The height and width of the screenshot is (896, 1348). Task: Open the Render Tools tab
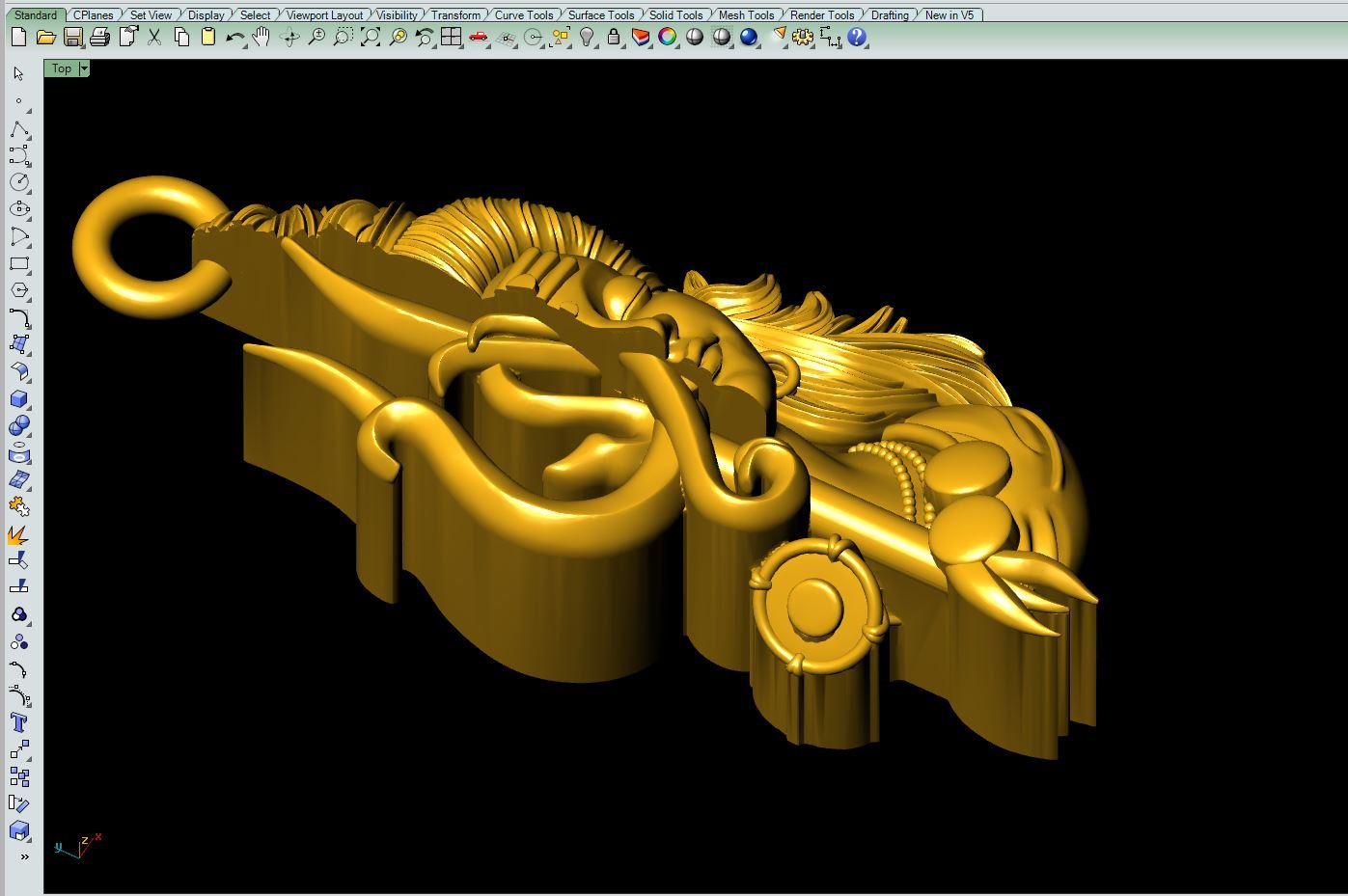(822, 14)
